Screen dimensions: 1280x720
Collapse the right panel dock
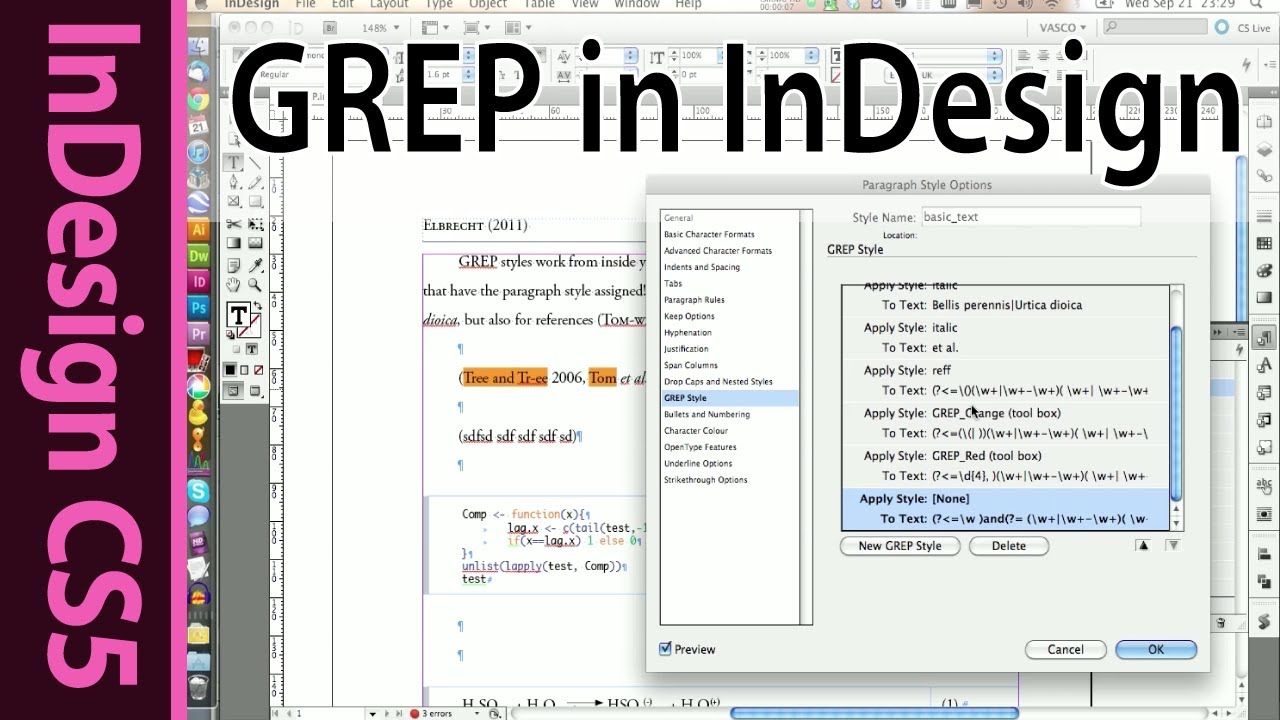pyautogui.click(x=1273, y=93)
